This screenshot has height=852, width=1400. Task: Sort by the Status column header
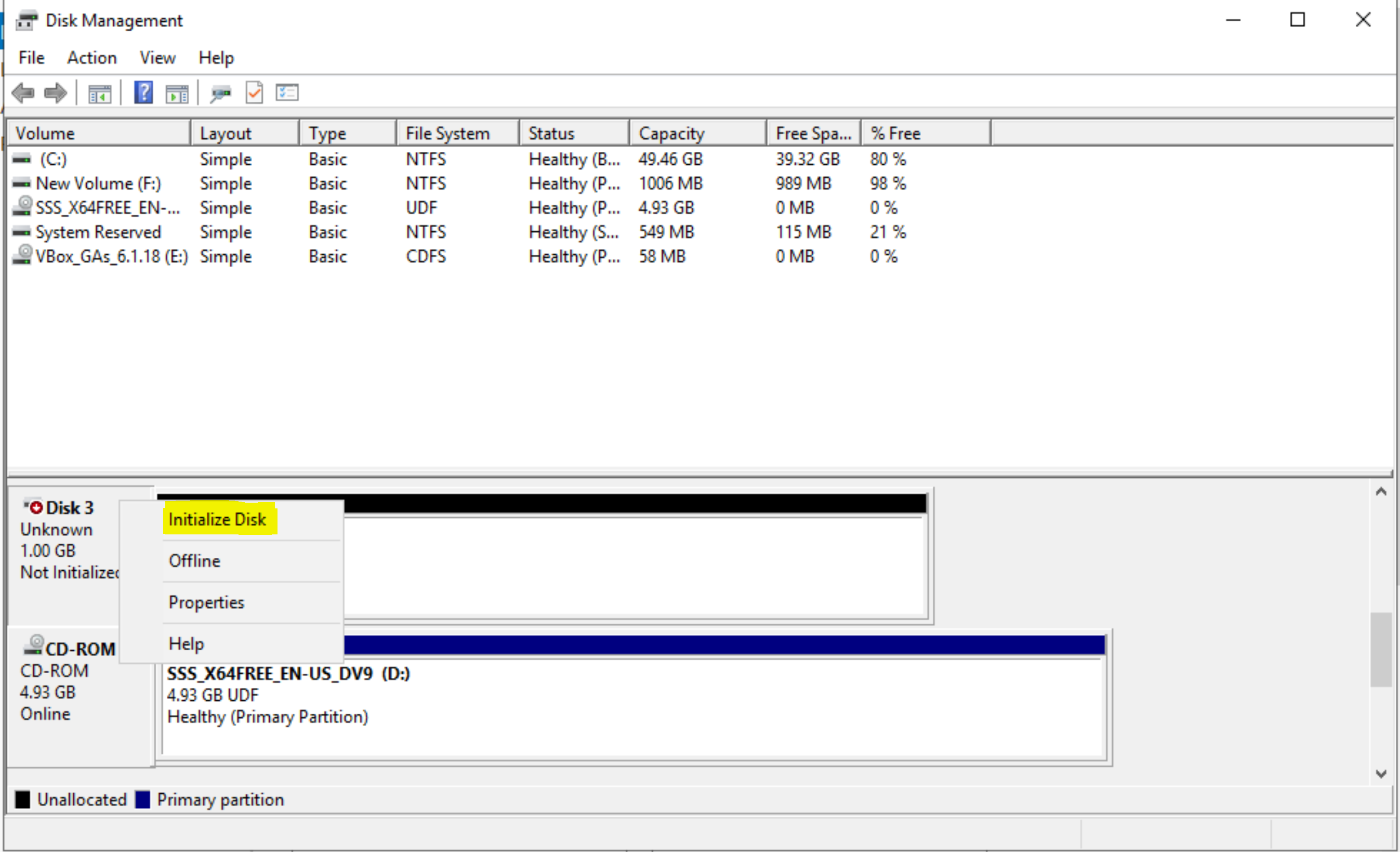[x=574, y=134]
